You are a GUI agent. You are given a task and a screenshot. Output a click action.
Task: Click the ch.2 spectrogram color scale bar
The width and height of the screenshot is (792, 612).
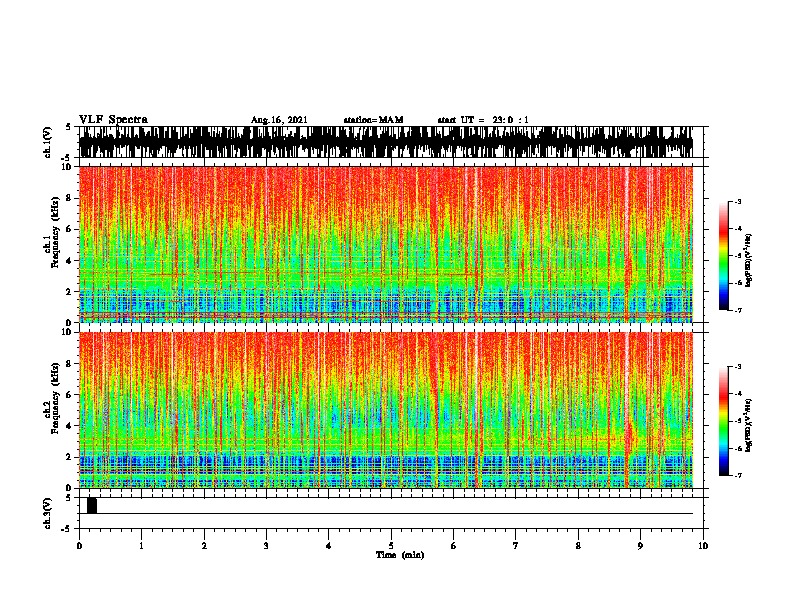[x=723, y=421]
